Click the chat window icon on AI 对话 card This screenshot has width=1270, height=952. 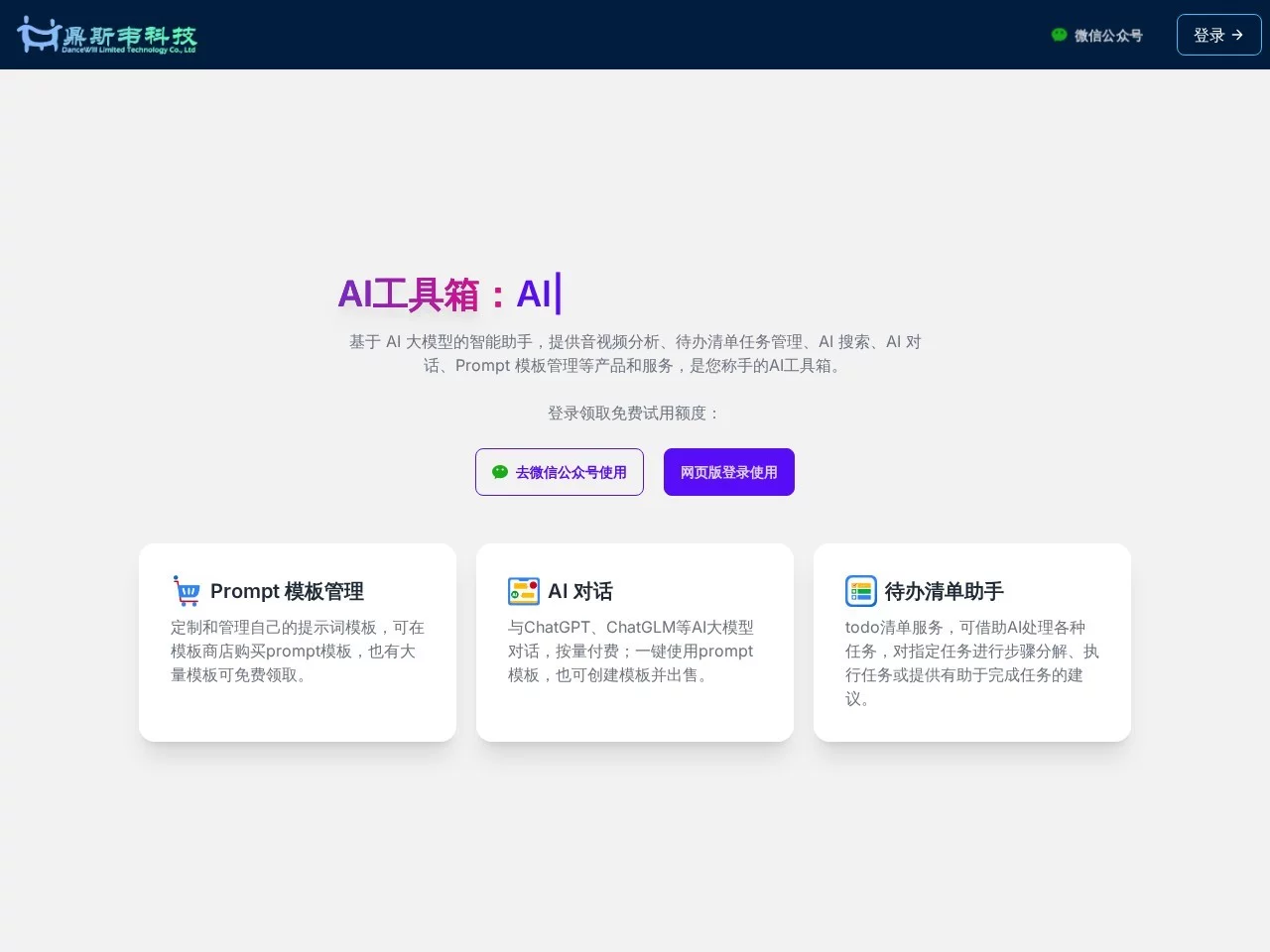(x=524, y=590)
